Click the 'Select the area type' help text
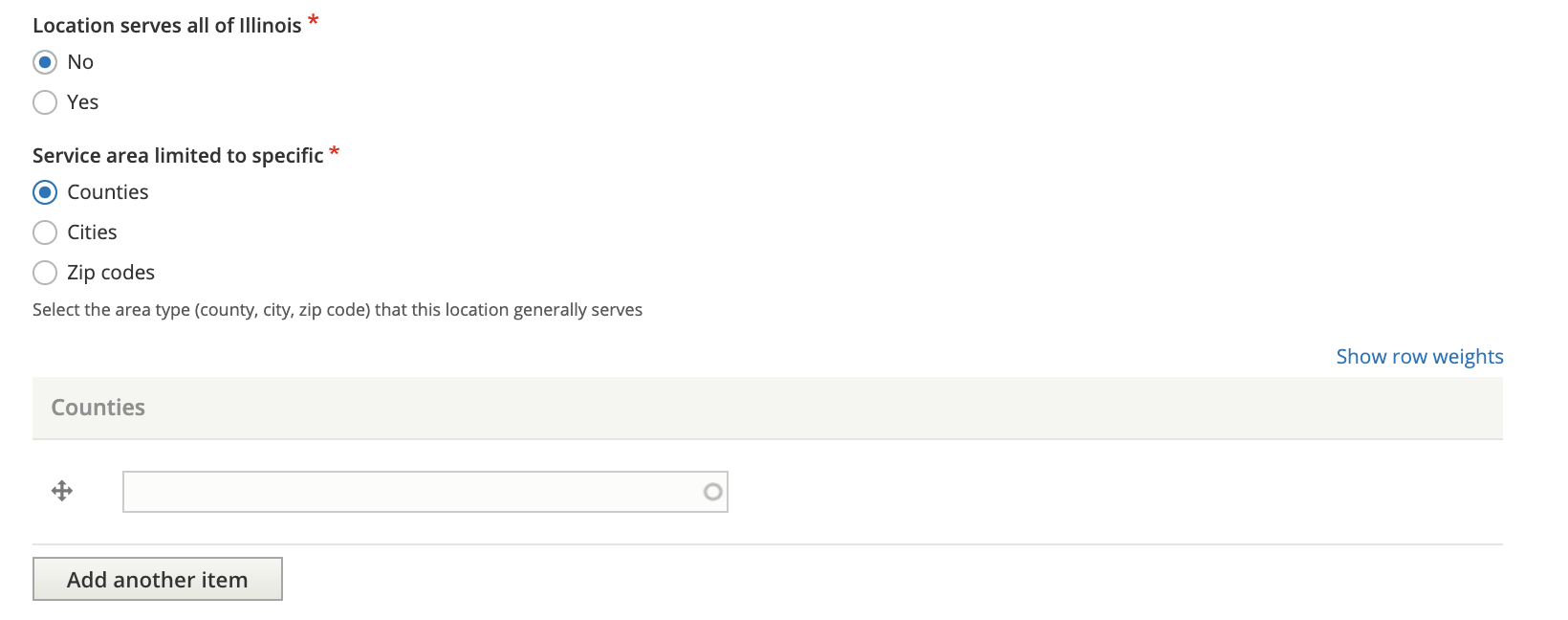 [338, 310]
